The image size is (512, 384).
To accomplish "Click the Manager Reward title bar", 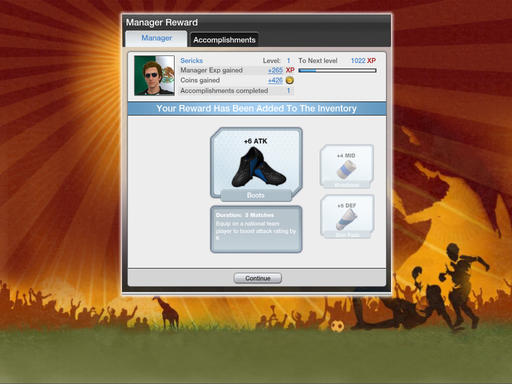I will (257, 22).
